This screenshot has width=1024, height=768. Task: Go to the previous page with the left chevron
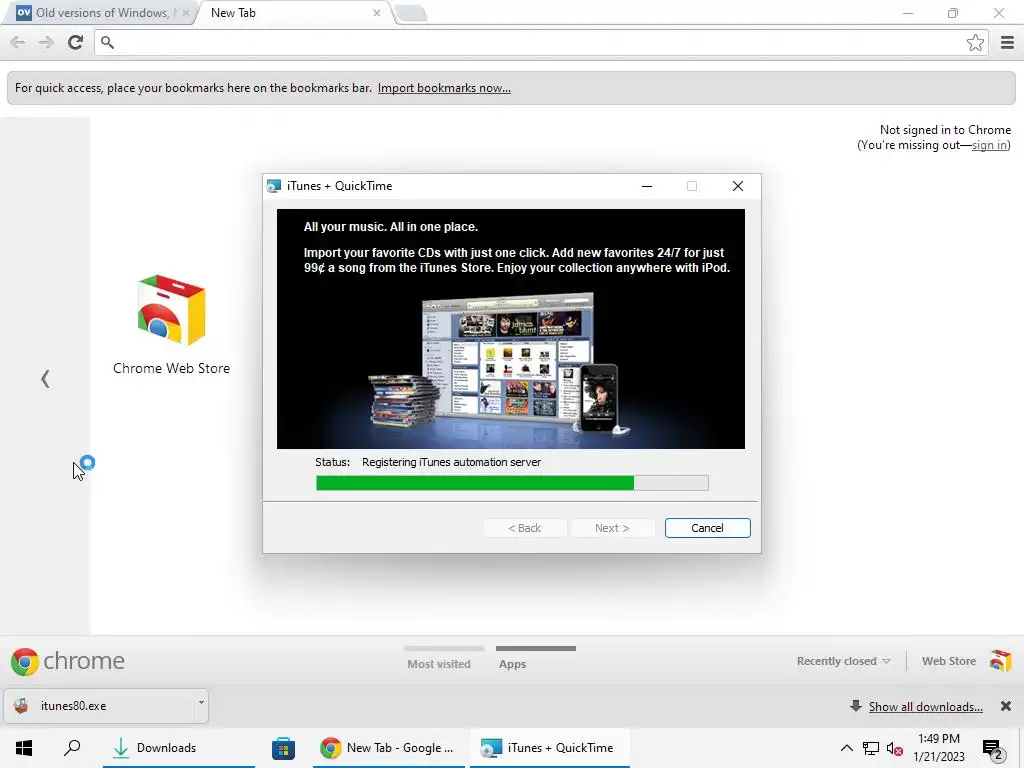point(45,379)
